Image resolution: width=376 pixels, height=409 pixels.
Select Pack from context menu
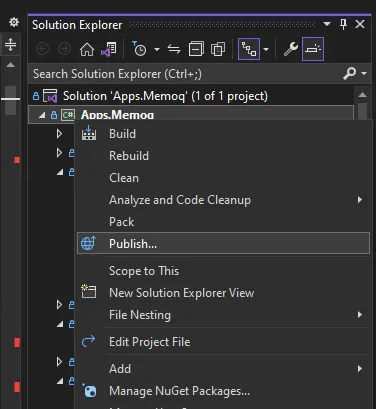pos(223,222)
